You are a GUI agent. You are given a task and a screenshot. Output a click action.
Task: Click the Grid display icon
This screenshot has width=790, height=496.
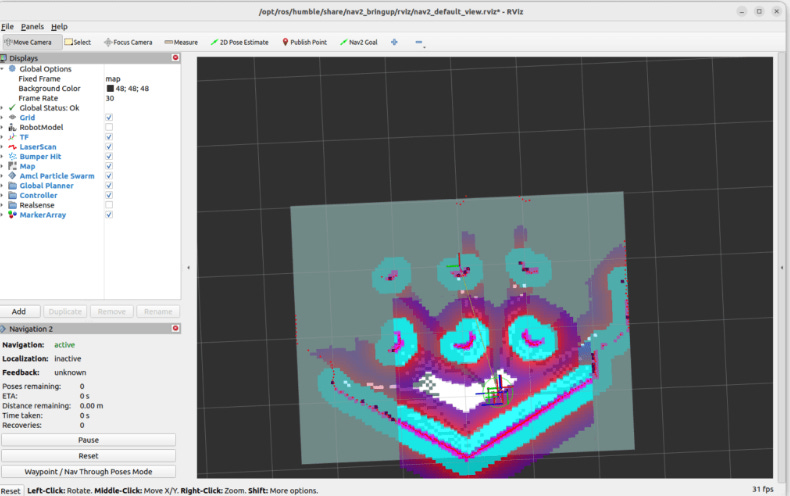click(13, 117)
